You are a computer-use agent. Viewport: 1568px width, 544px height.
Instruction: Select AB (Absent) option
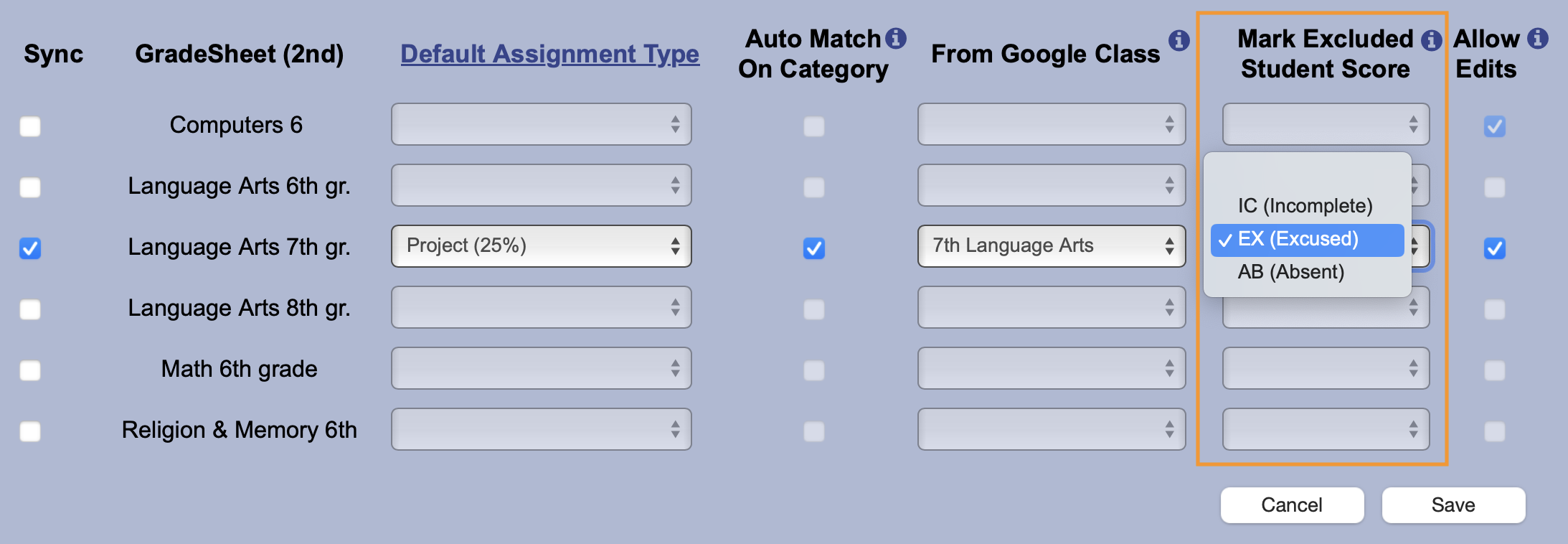click(x=1291, y=272)
